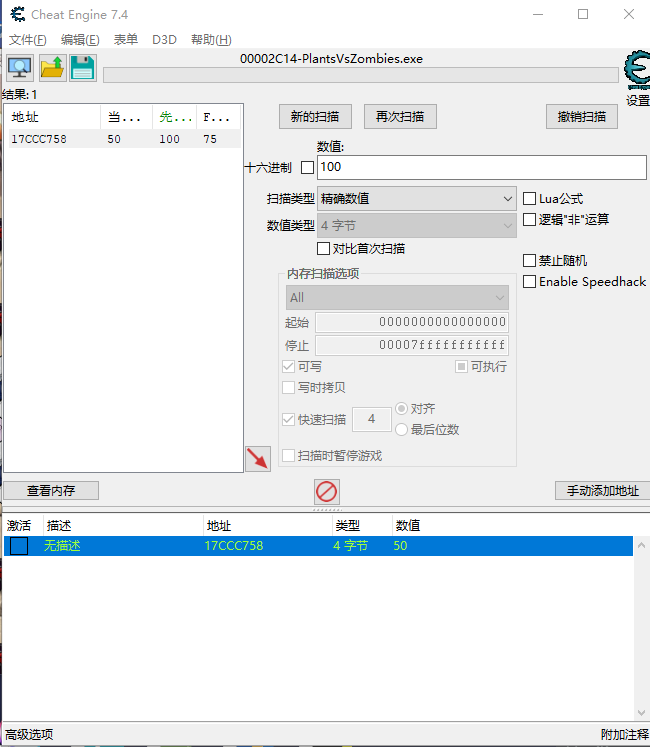Expand the 扫描类型 dropdown

pyautogui.click(x=416, y=199)
